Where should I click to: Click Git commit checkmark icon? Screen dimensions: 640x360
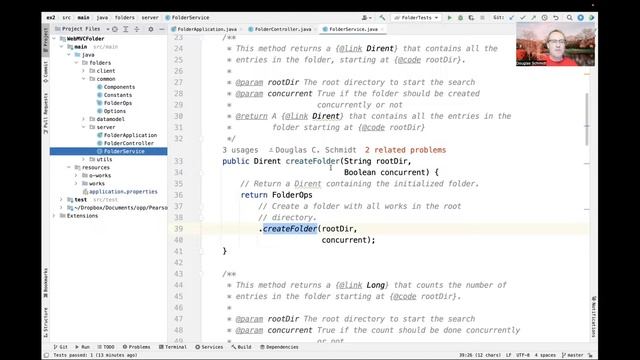click(522, 18)
